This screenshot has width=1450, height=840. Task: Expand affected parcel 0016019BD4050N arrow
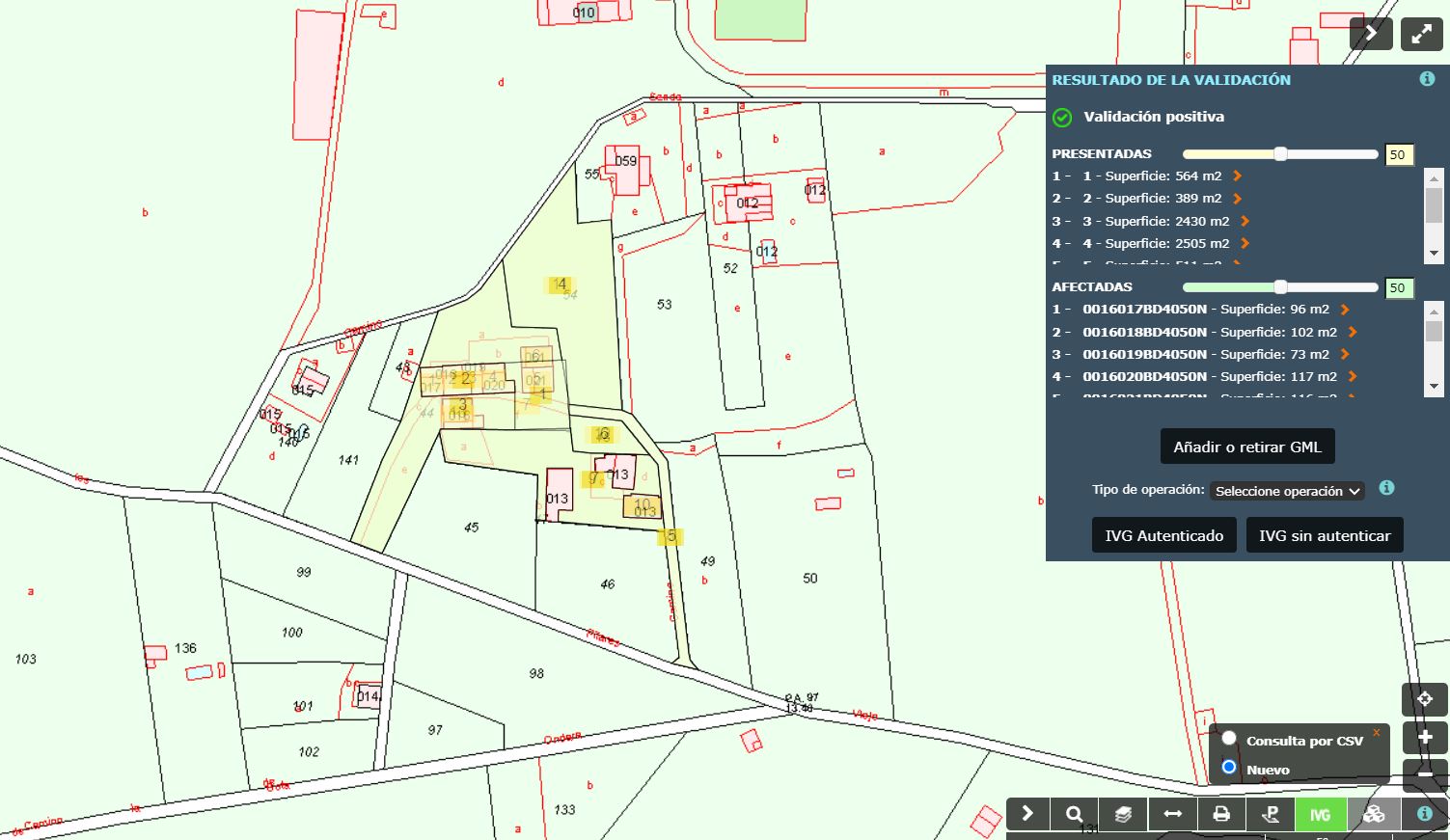1345,354
